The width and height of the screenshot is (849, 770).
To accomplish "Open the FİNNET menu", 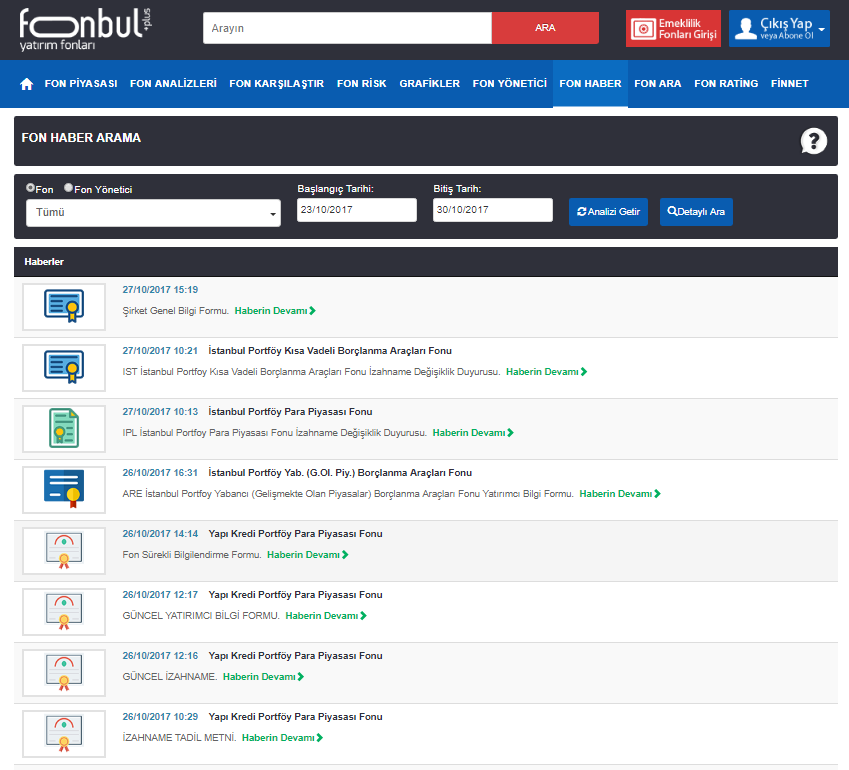I will 789,84.
